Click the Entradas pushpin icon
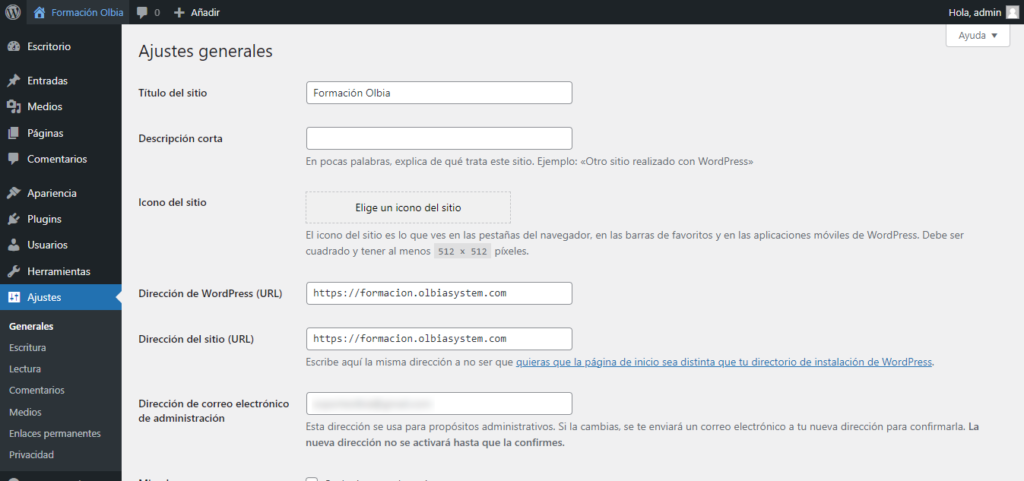1024x481 pixels. (13, 81)
